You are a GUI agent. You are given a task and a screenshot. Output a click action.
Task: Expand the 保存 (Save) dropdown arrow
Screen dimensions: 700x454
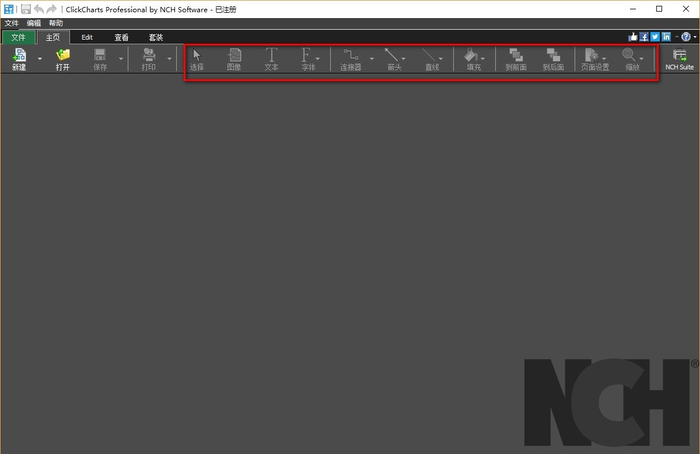click(x=121, y=59)
